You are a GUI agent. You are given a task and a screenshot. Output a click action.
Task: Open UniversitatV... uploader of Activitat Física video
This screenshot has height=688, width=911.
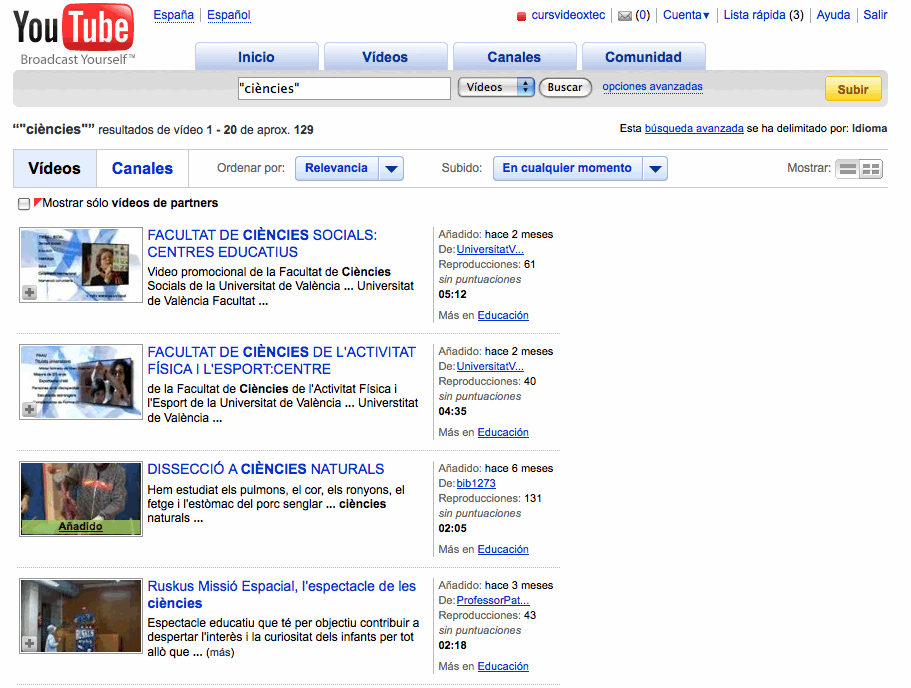(490, 366)
